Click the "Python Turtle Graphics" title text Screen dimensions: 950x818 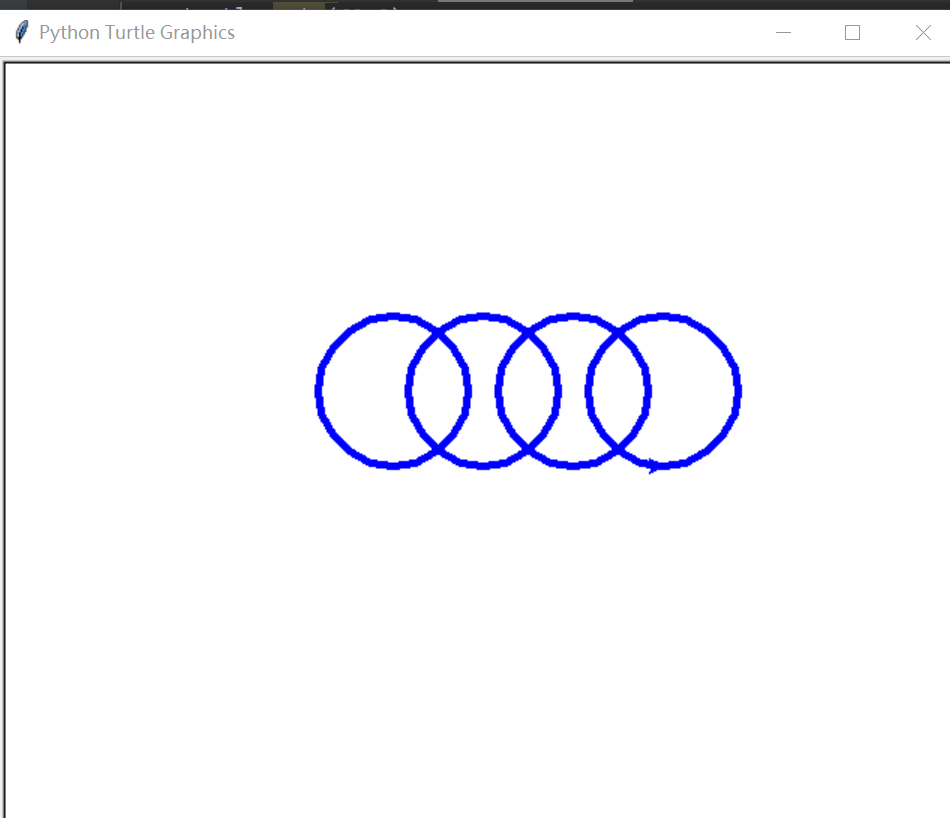point(137,32)
